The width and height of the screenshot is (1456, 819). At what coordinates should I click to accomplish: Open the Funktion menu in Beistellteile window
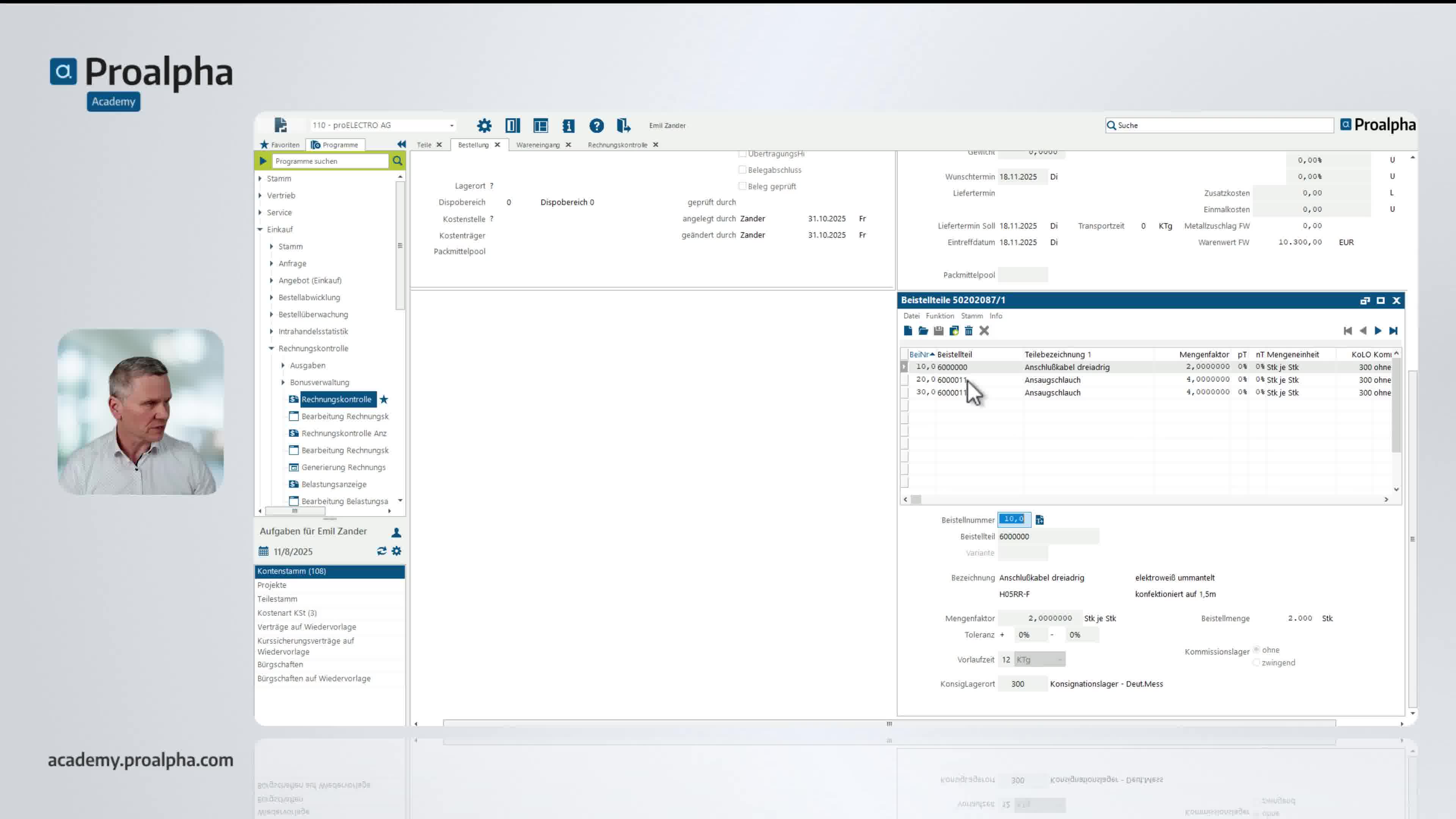[x=940, y=316]
